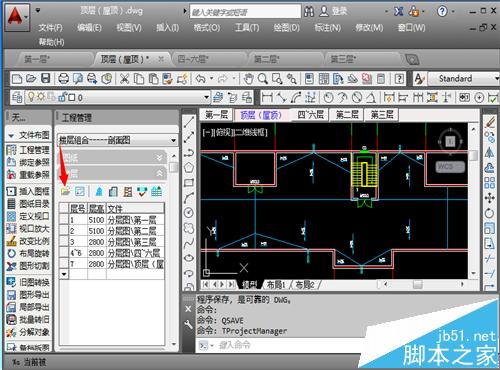Click the keyword search input field
The height and width of the screenshot is (370, 500).
(245, 12)
